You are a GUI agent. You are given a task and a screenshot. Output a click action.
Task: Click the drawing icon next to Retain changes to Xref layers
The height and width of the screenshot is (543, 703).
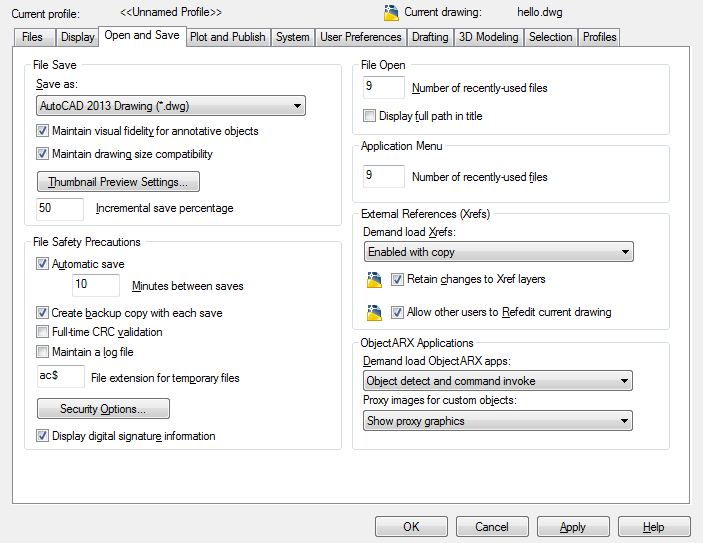coord(374,280)
